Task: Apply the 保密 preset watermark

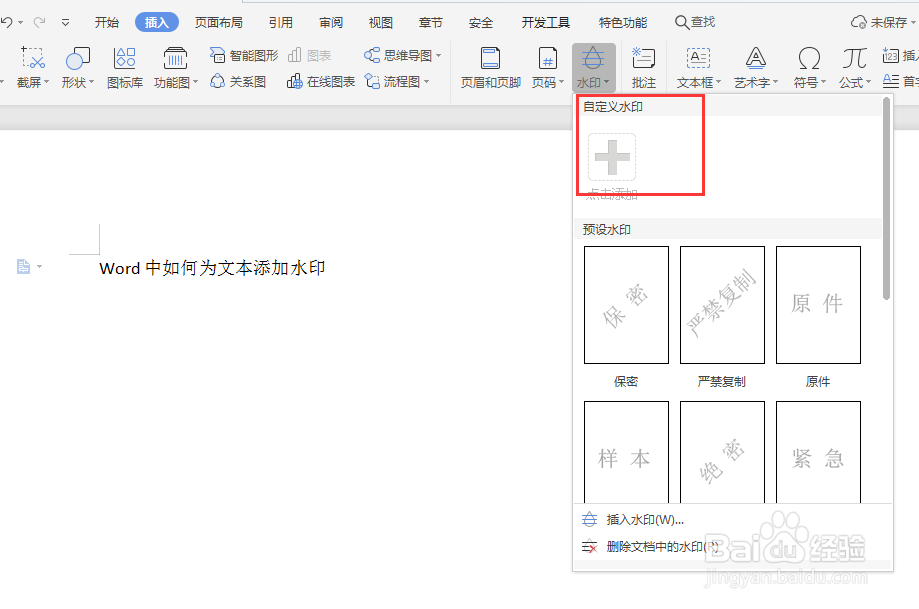Action: [x=626, y=305]
